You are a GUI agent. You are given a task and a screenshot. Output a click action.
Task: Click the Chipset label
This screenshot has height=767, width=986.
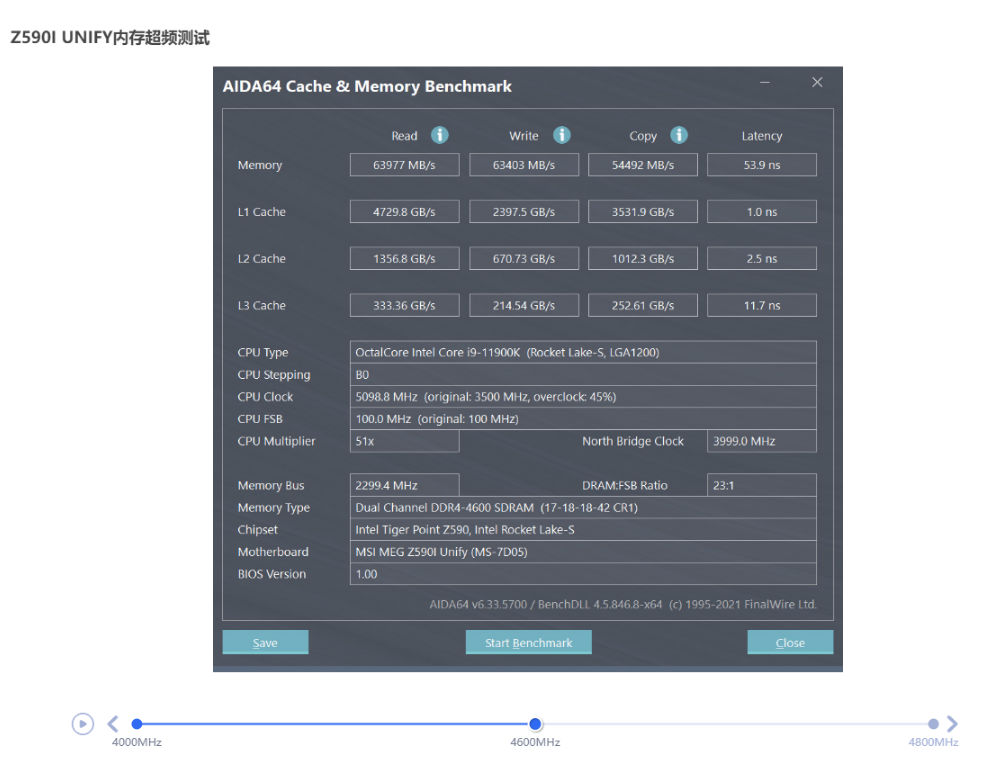(257, 530)
